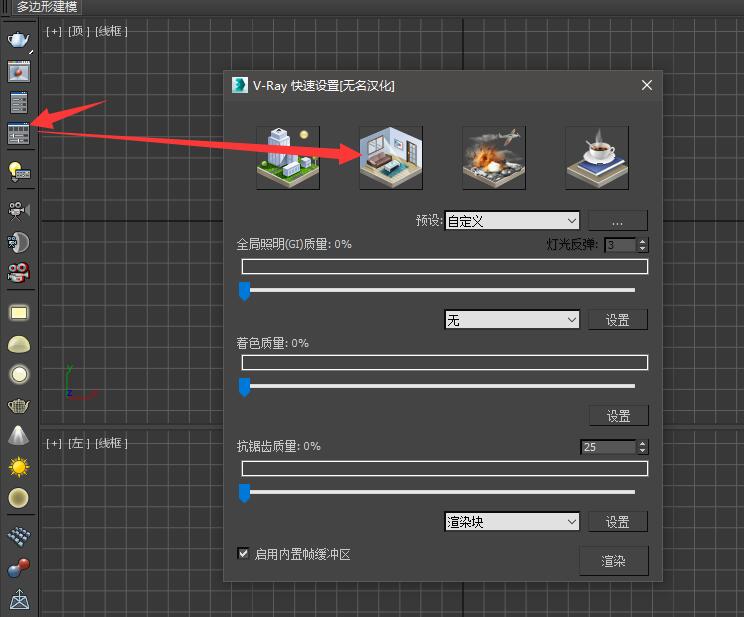Close the V-Ray 快速设置 dialog

click(646, 85)
